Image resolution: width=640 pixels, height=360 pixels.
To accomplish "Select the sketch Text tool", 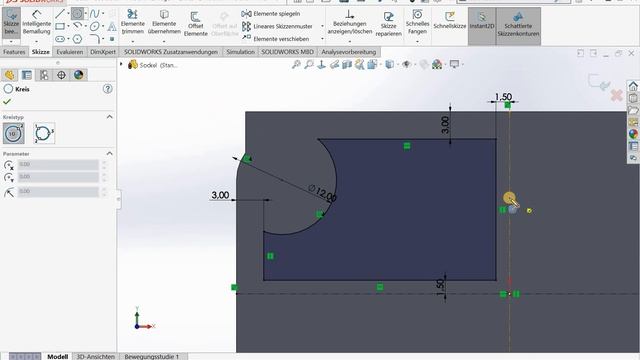I will tap(112, 27).
